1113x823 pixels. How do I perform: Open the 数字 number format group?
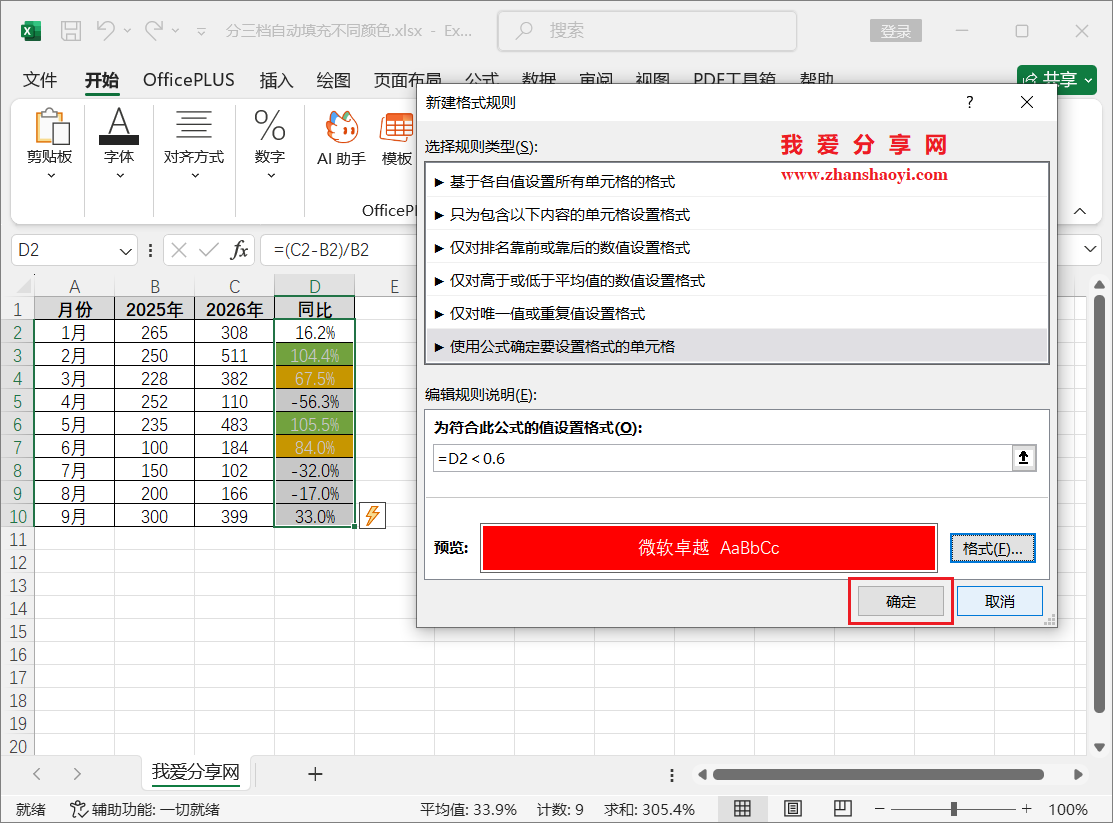pos(270,145)
